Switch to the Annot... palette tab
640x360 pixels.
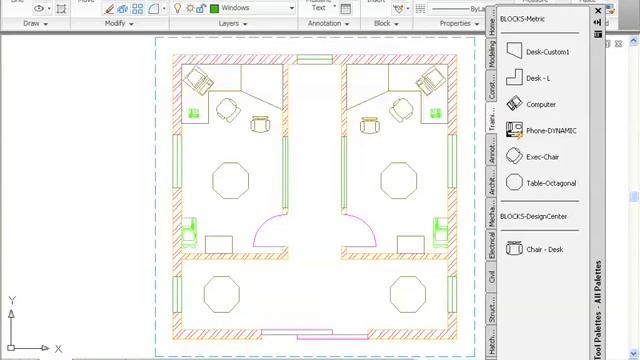pos(491,150)
